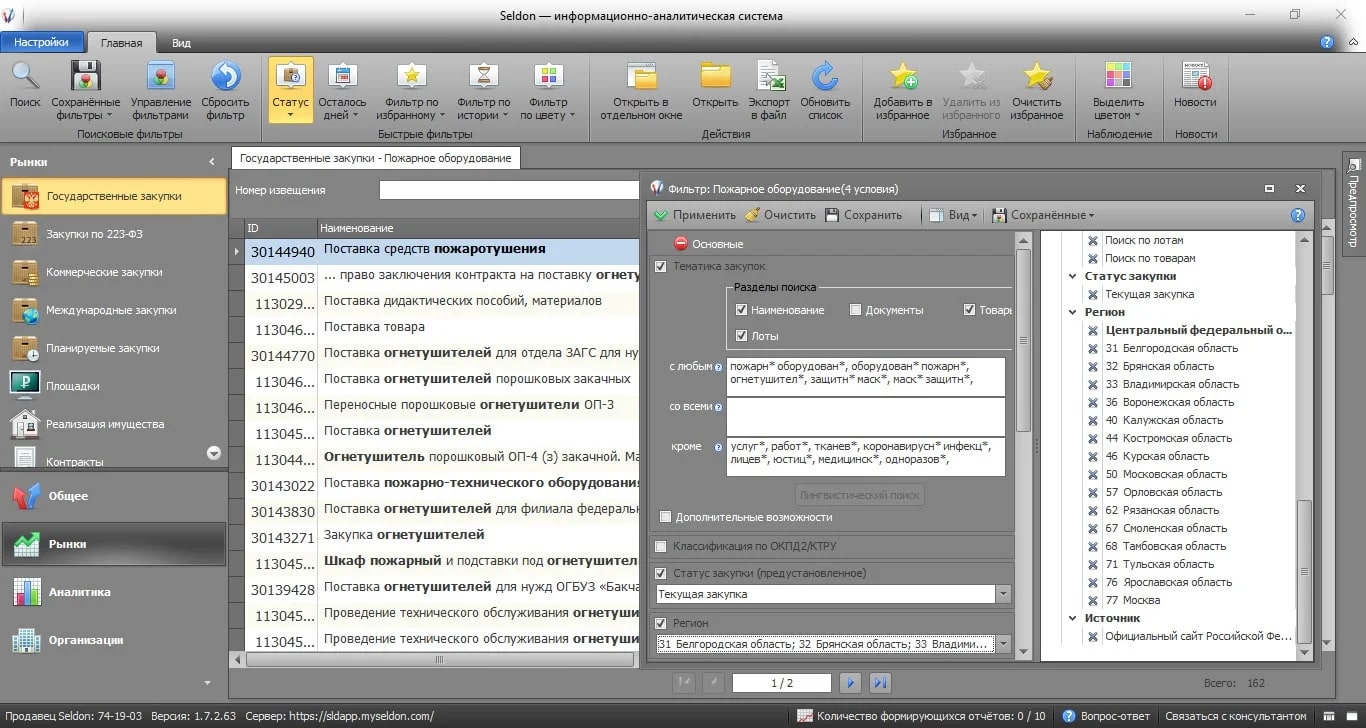1366x728 pixels.
Task: Switch to the Главная ribbon tab
Action: pyautogui.click(x=121, y=43)
